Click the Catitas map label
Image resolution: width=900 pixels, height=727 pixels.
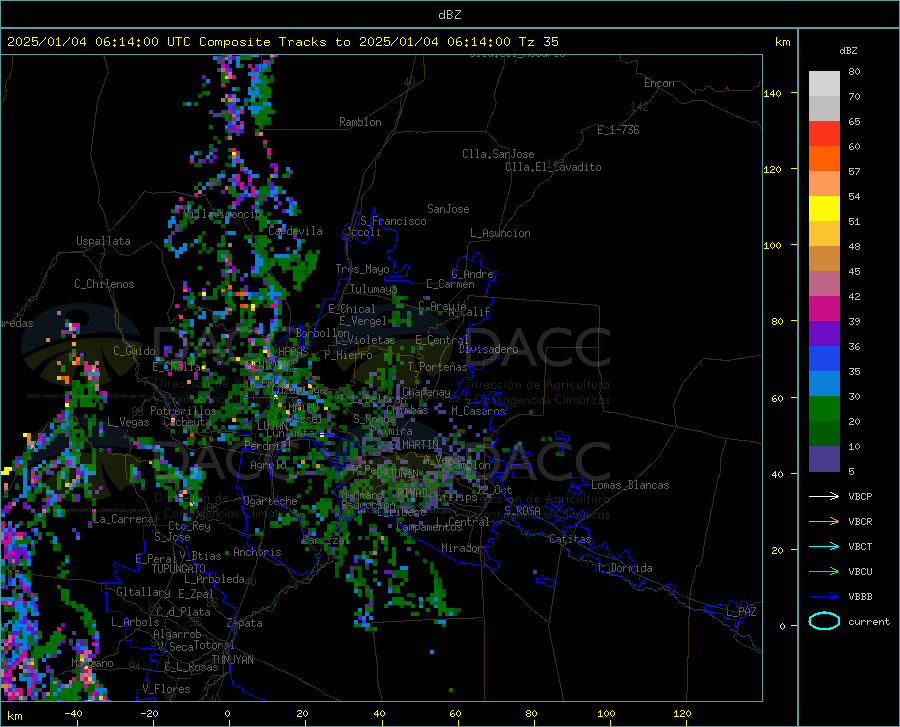pyautogui.click(x=570, y=539)
